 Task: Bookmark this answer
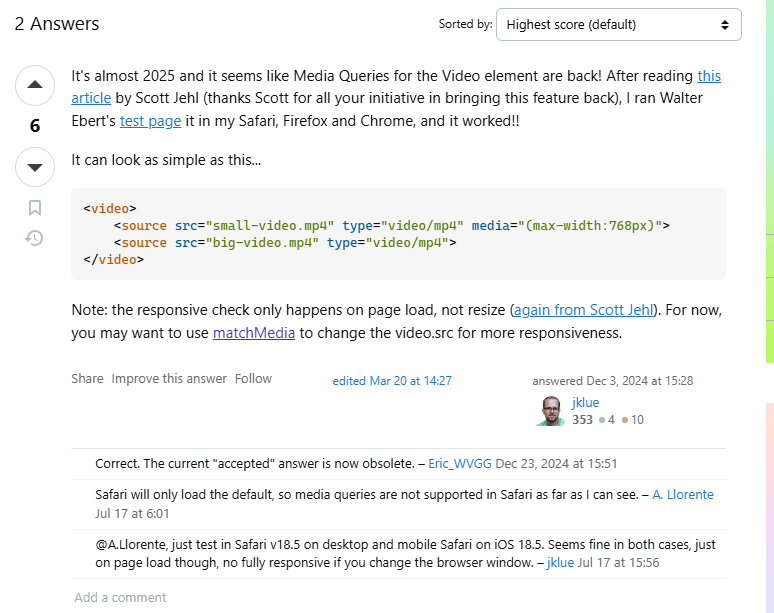point(35,208)
